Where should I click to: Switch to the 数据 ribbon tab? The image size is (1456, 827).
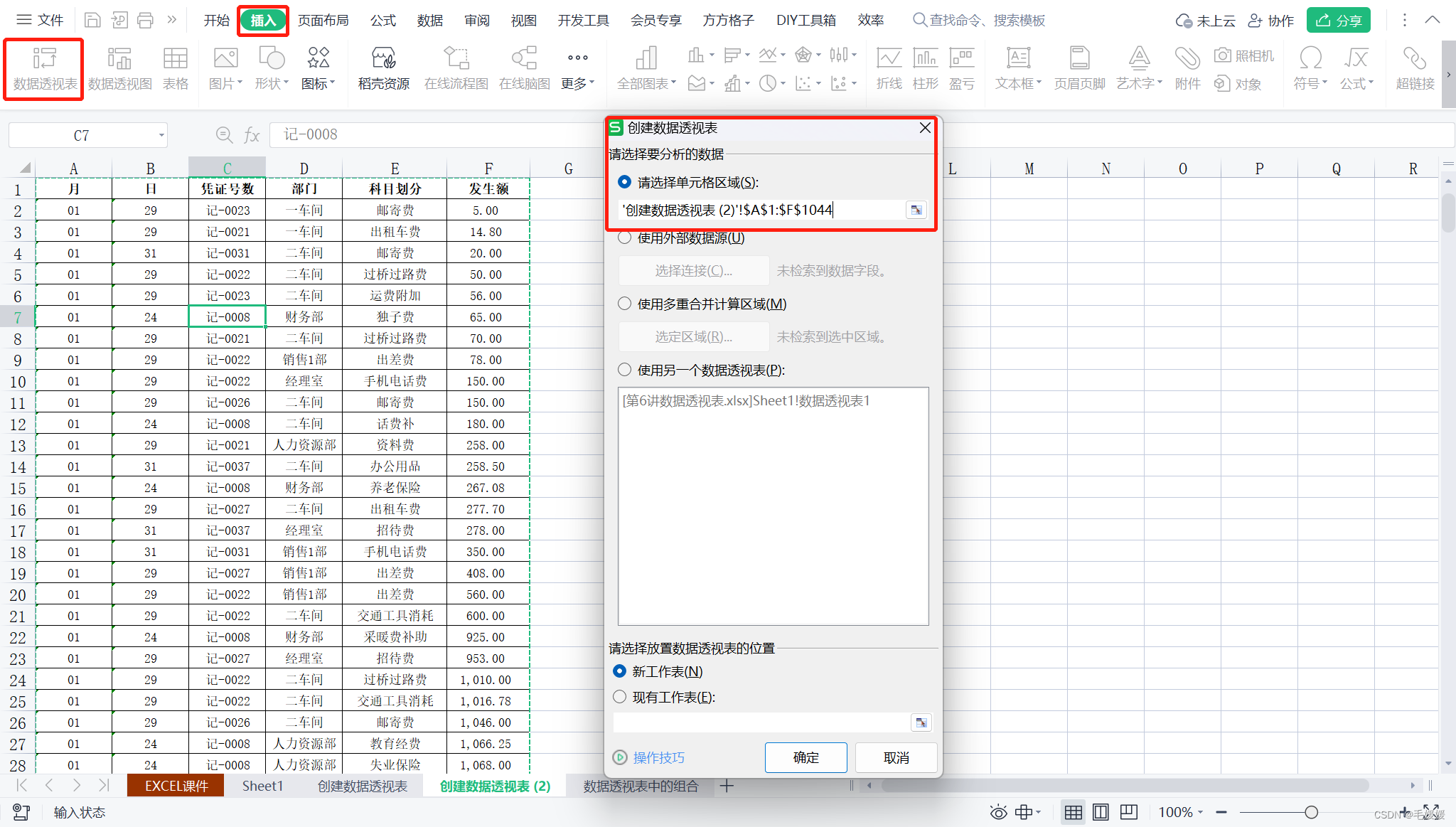[x=429, y=20]
